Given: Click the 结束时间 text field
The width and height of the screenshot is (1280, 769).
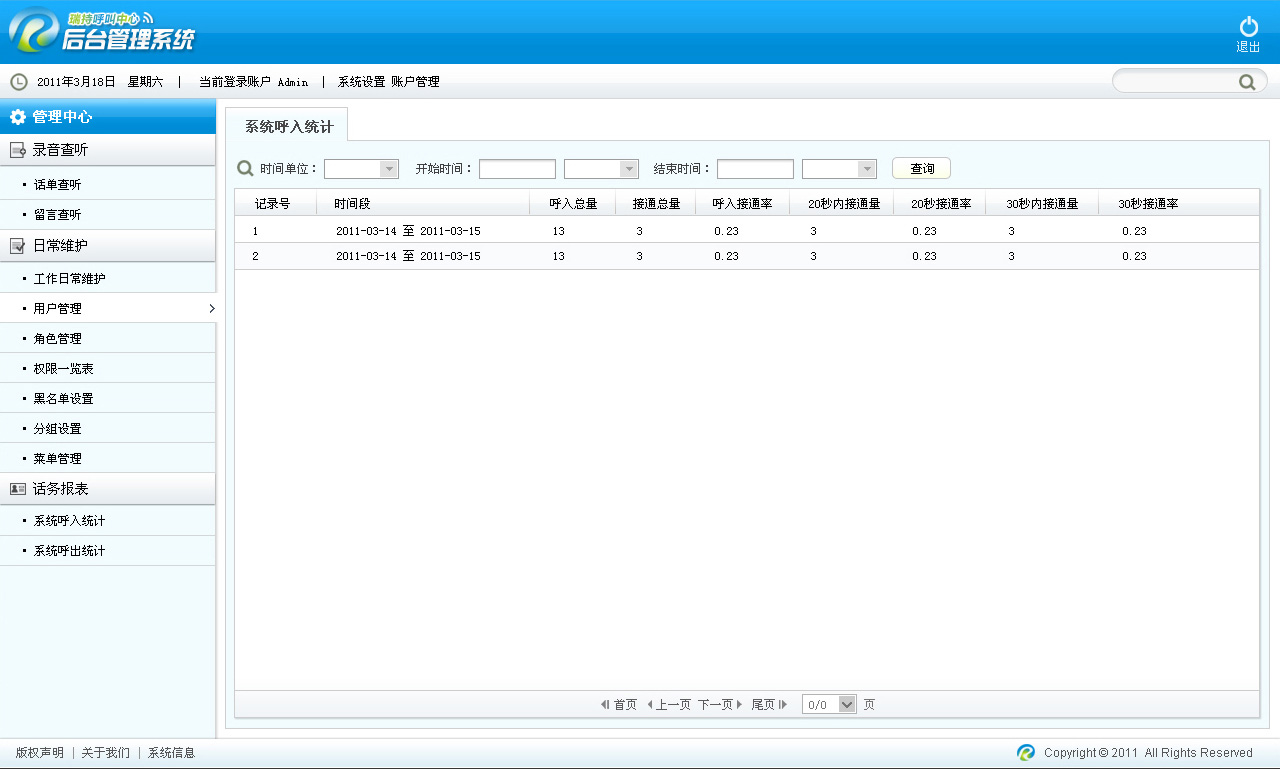Looking at the screenshot, I should [755, 169].
